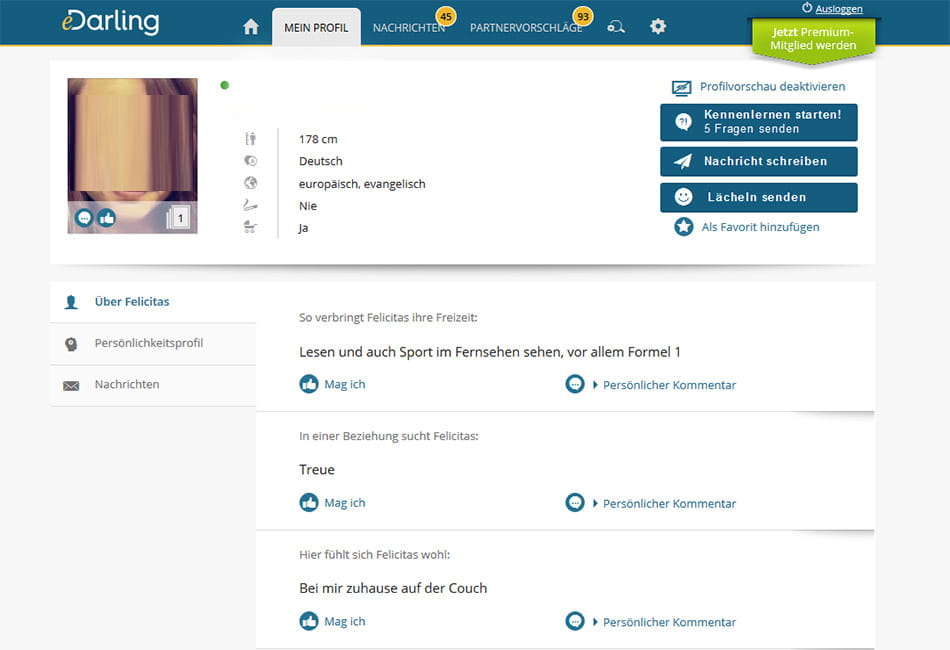Click the text '178 cm'
Screen dimensions: 950x650
pos(318,139)
